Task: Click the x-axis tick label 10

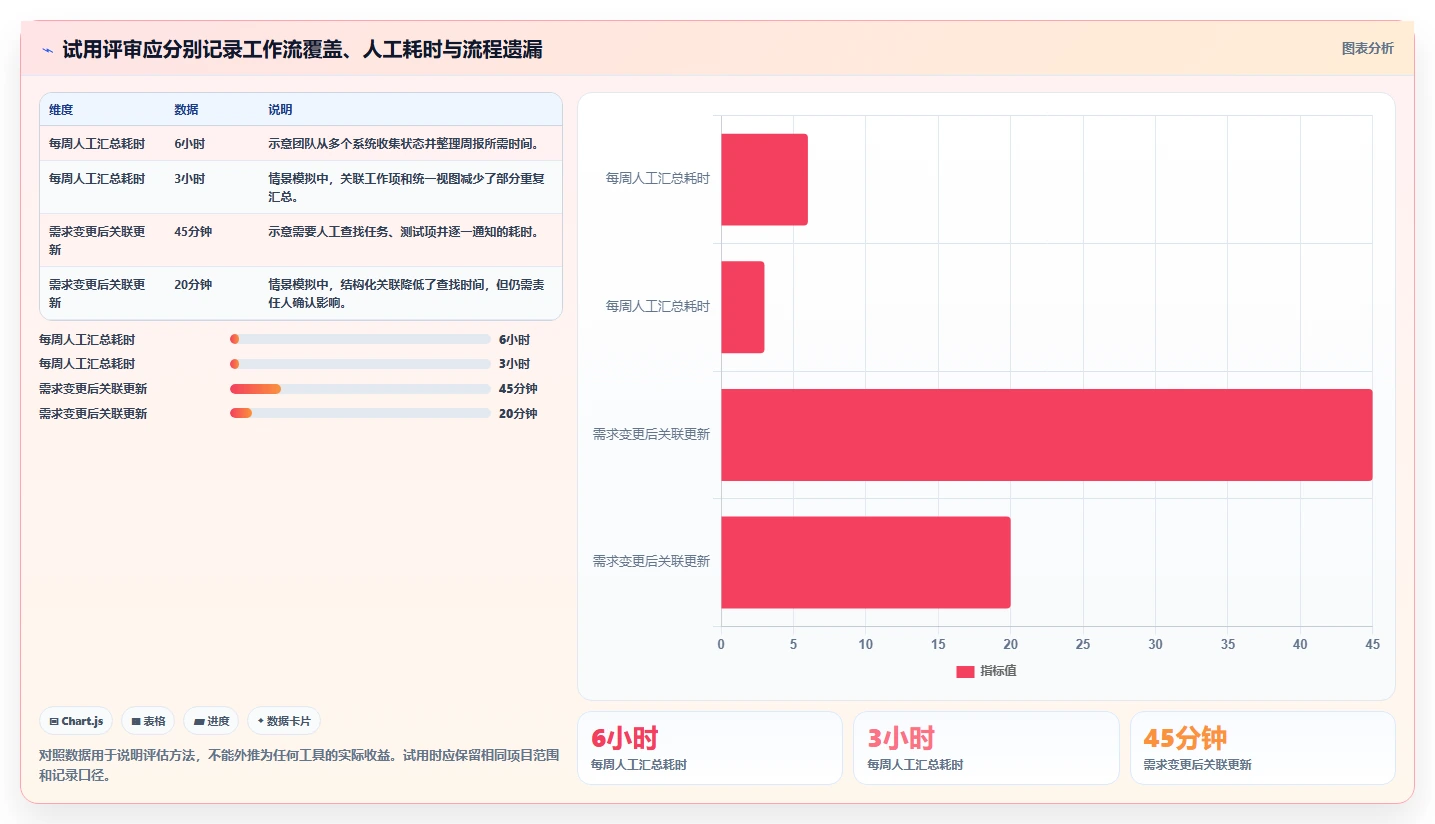Action: click(x=866, y=645)
